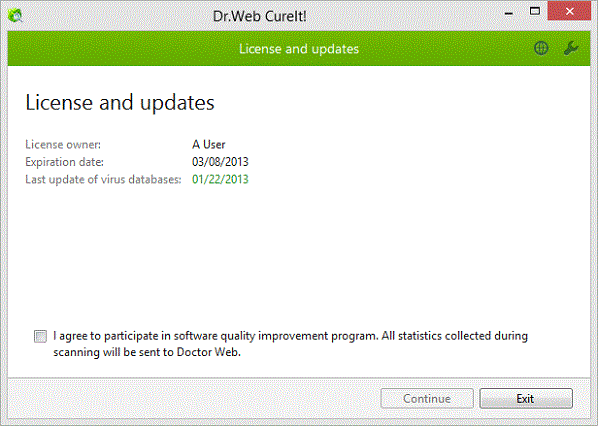The image size is (598, 426).
Task: Click Last update of virus databases label
Action: (103, 180)
